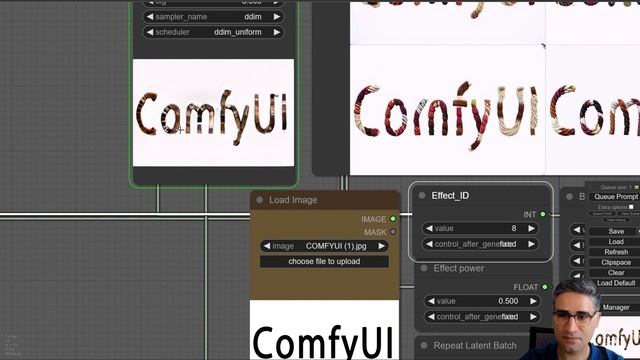Open the sampler_name ddim combo list
This screenshot has width=640, height=360.
point(213,17)
